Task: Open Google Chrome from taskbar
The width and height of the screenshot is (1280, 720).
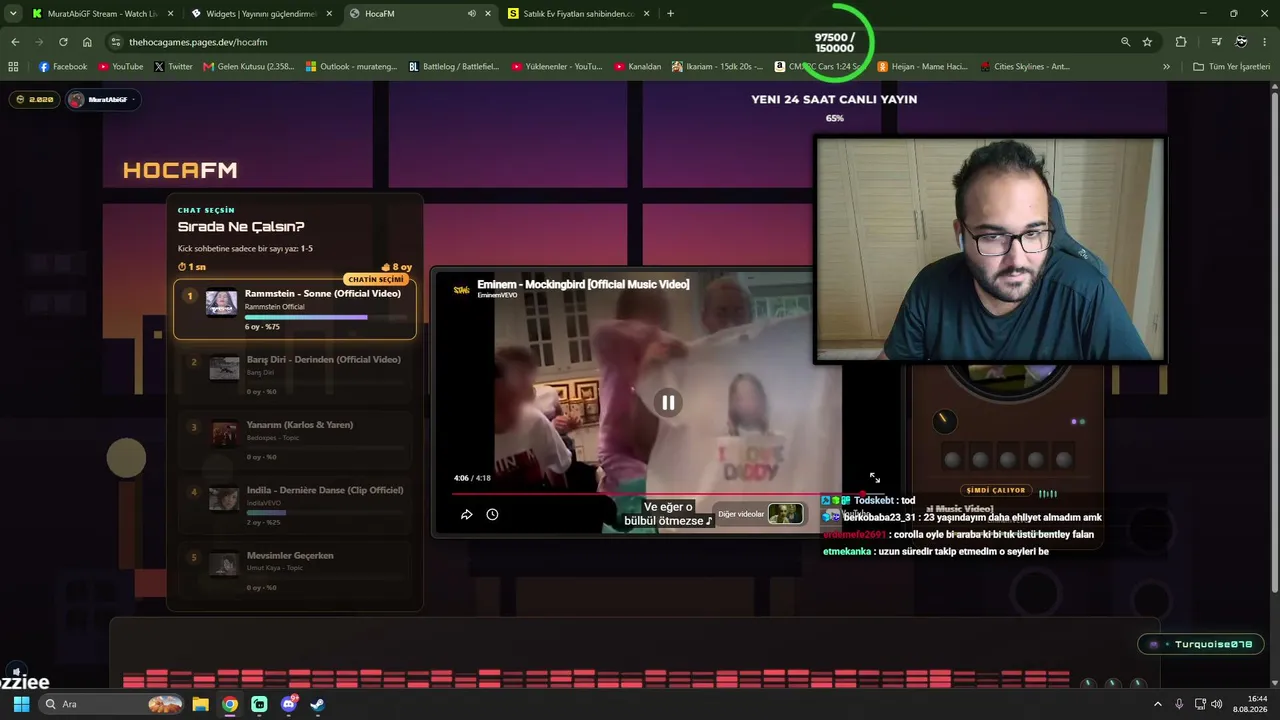Action: (x=230, y=704)
